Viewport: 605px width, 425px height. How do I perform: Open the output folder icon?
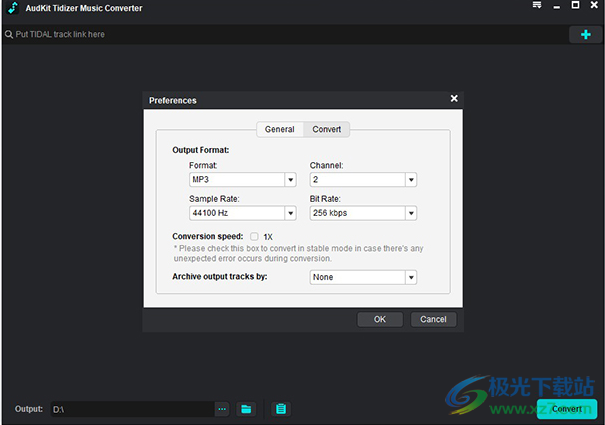tap(246, 409)
